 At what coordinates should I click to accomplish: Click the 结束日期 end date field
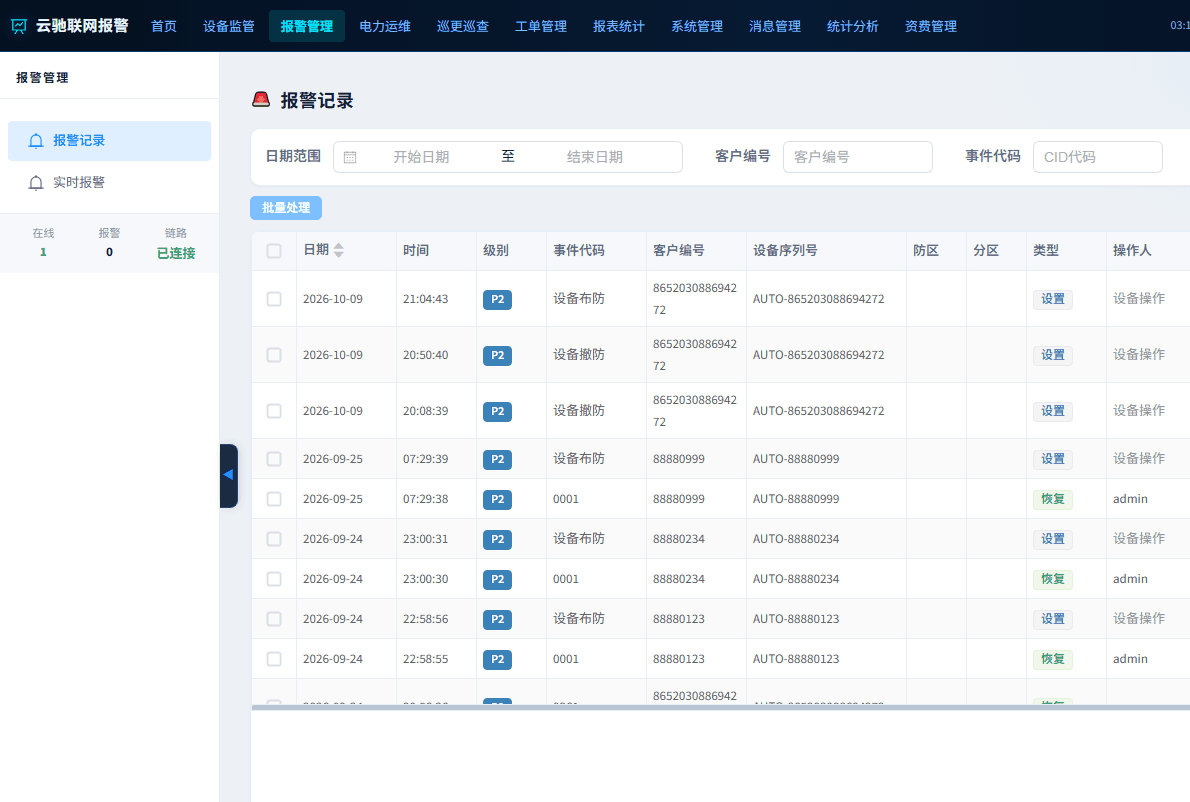click(594, 157)
